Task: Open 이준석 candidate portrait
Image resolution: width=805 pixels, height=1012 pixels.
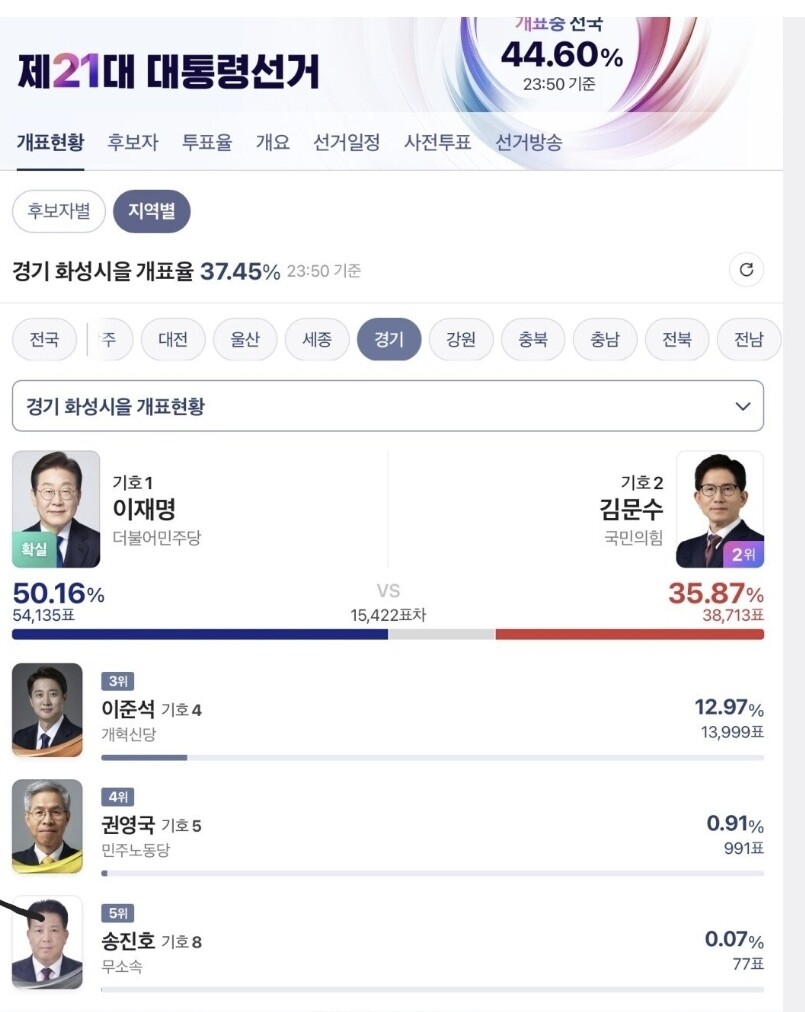Action: 47,710
